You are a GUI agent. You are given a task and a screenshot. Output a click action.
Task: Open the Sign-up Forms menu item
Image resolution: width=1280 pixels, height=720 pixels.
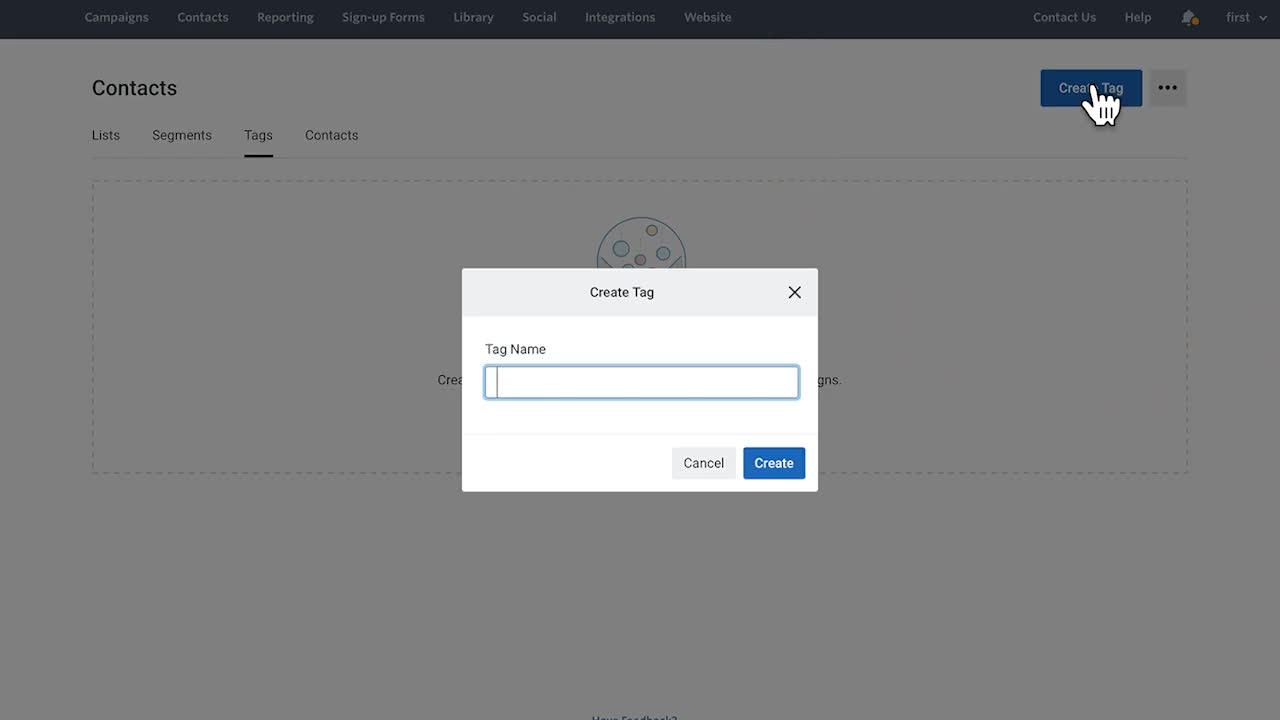[383, 17]
